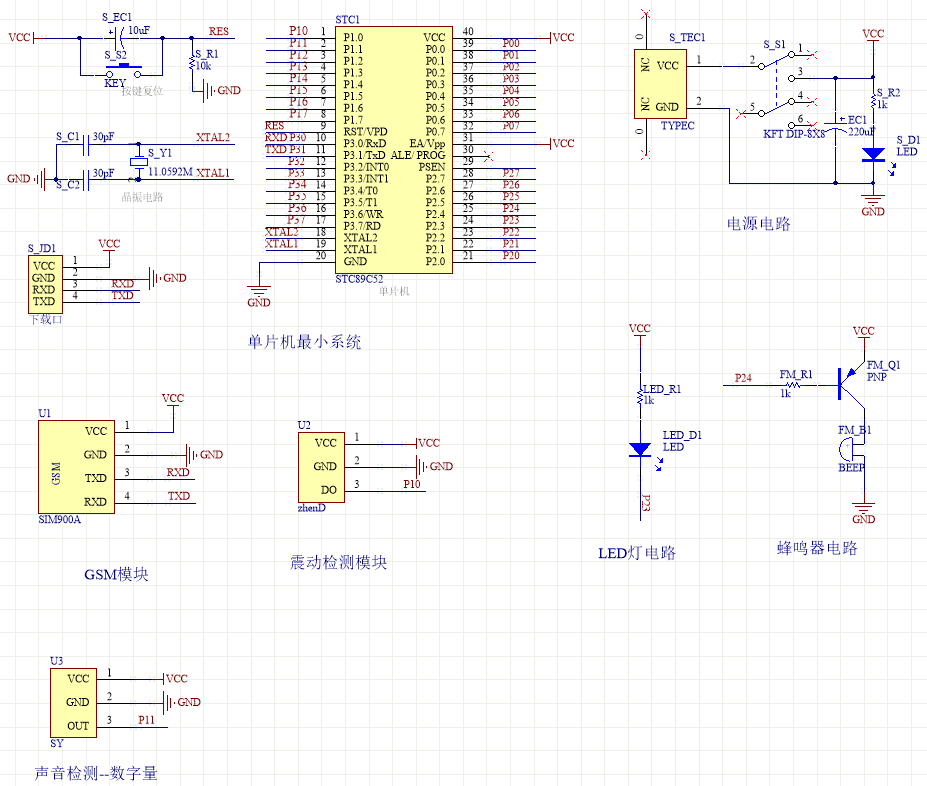Click the '声音检测--数字量' text label

[96, 773]
